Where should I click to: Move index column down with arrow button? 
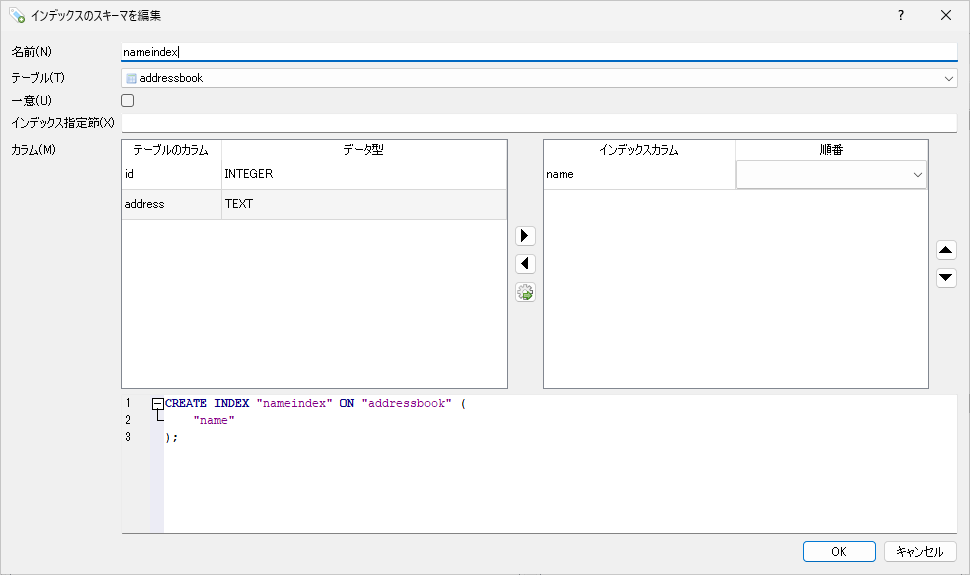click(946, 278)
